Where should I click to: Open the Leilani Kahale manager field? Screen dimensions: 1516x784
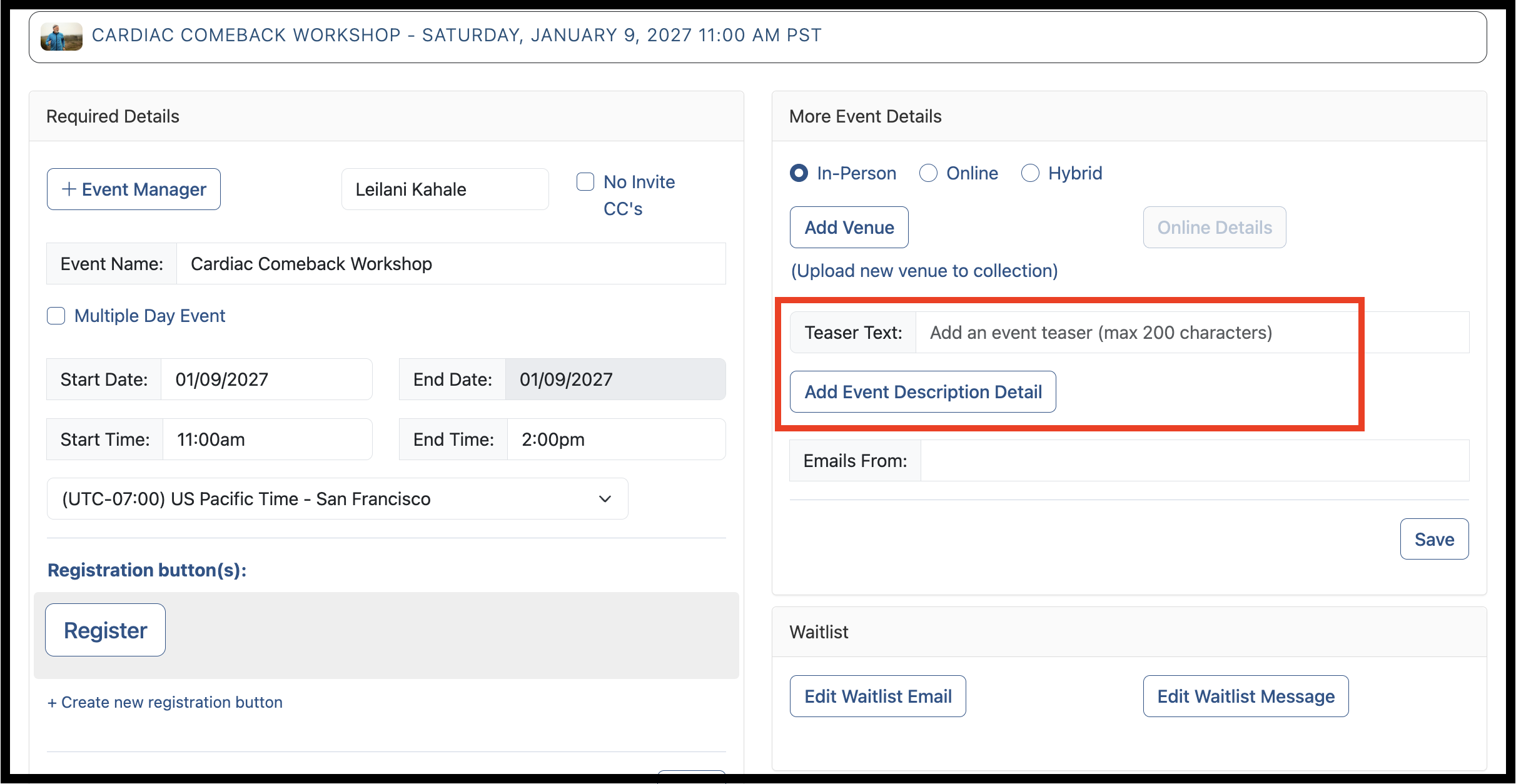click(445, 189)
